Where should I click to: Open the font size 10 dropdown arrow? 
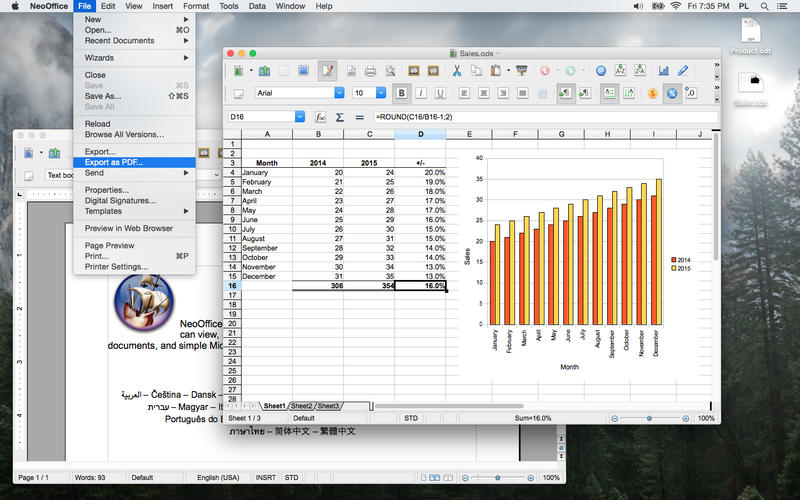(x=381, y=93)
